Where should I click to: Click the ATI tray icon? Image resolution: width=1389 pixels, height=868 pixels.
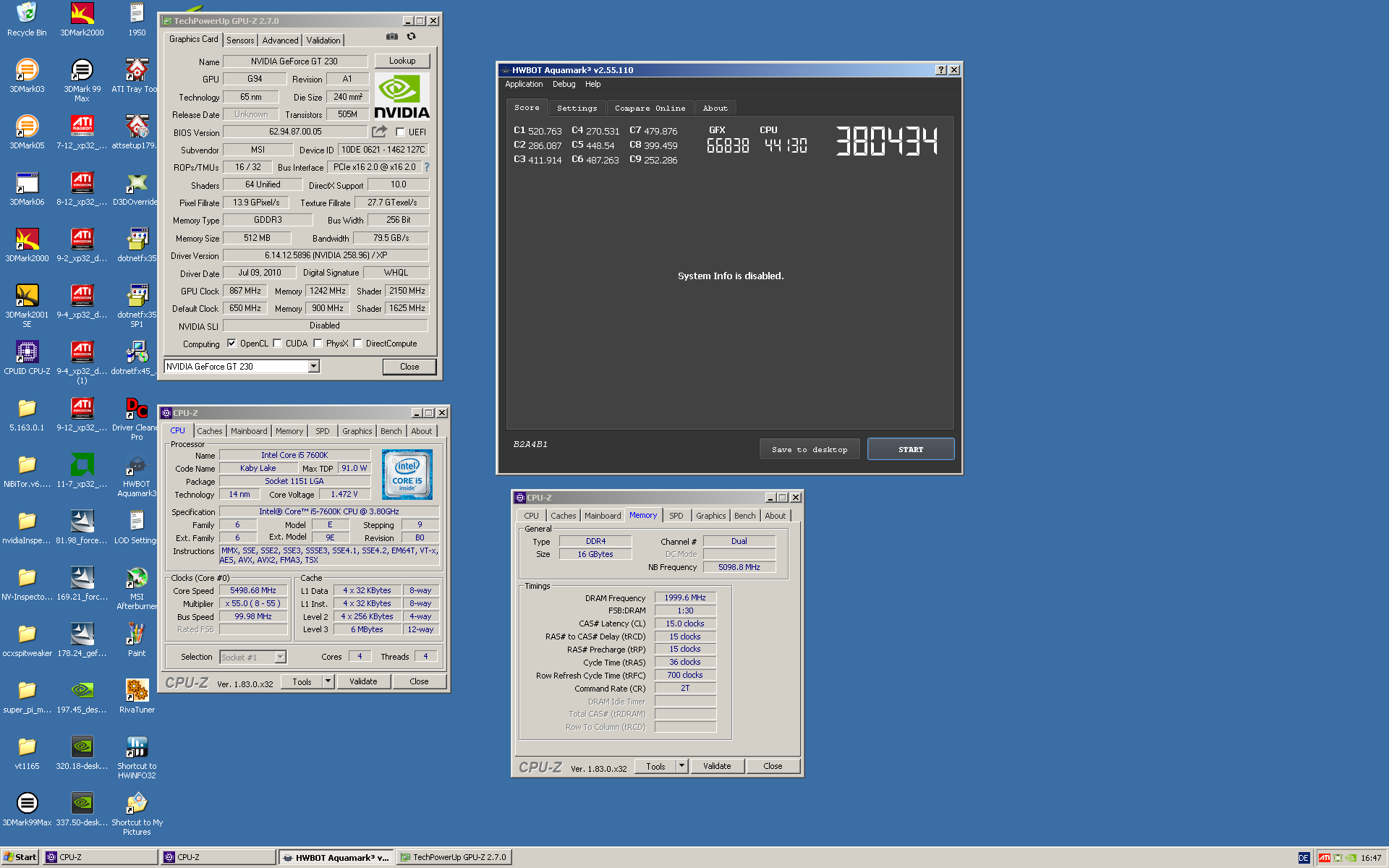1325,858
